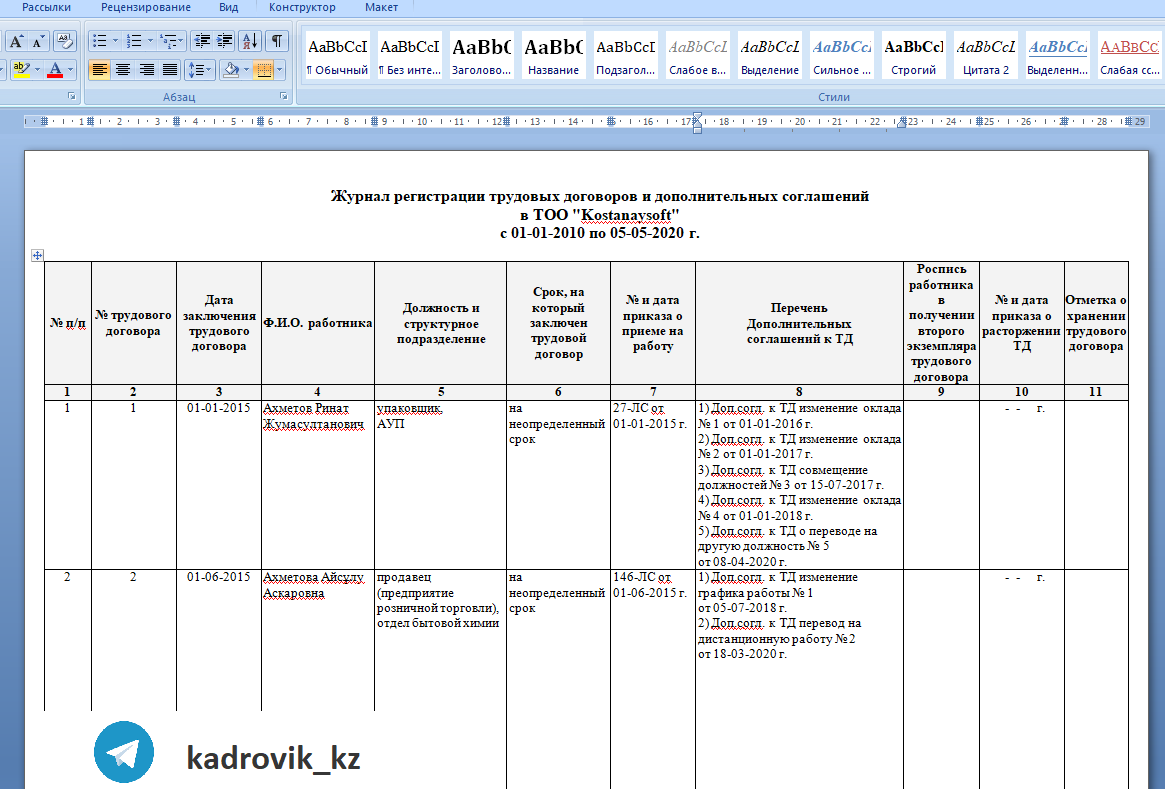
Task: Sort text with the A-Я sort icon
Action: pyautogui.click(x=250, y=41)
